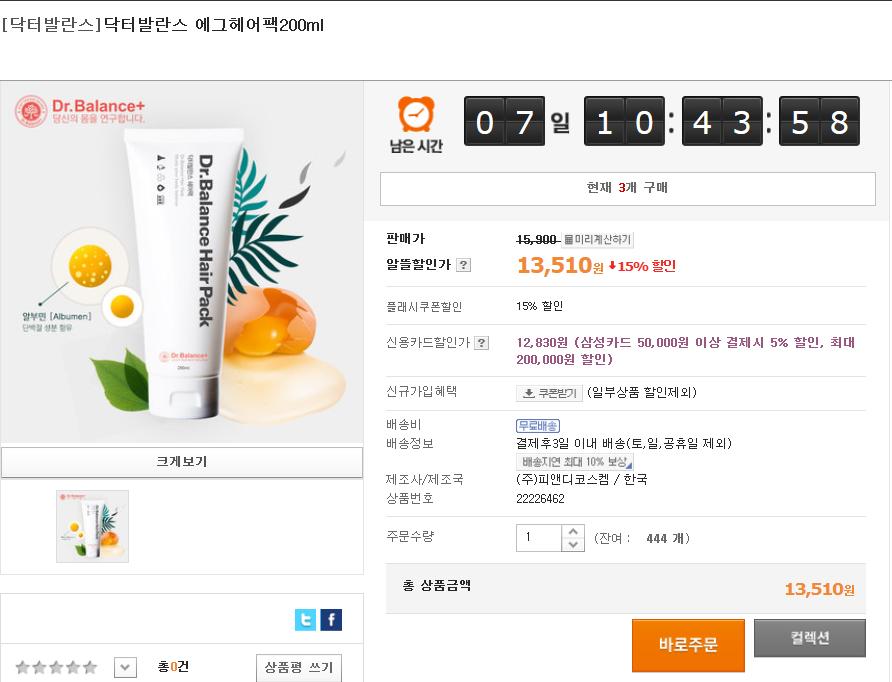This screenshot has width=892, height=682.
Task: Increase order quantity with up arrow
Action: pyautogui.click(x=573, y=532)
